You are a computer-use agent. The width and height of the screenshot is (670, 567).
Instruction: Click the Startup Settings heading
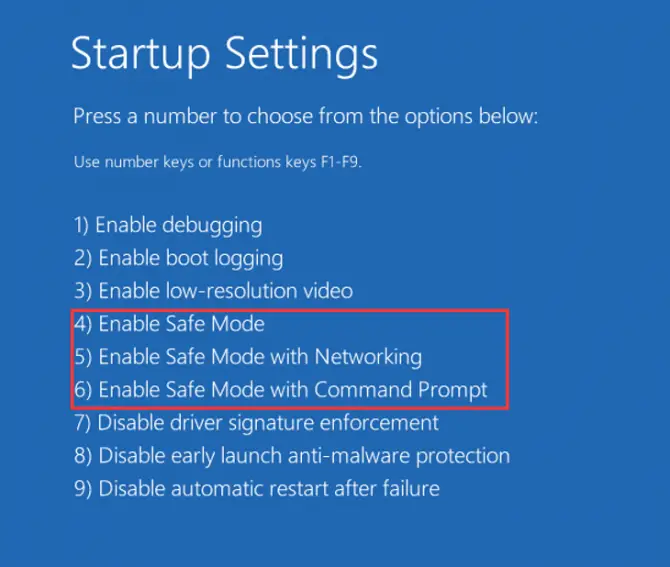point(225,54)
